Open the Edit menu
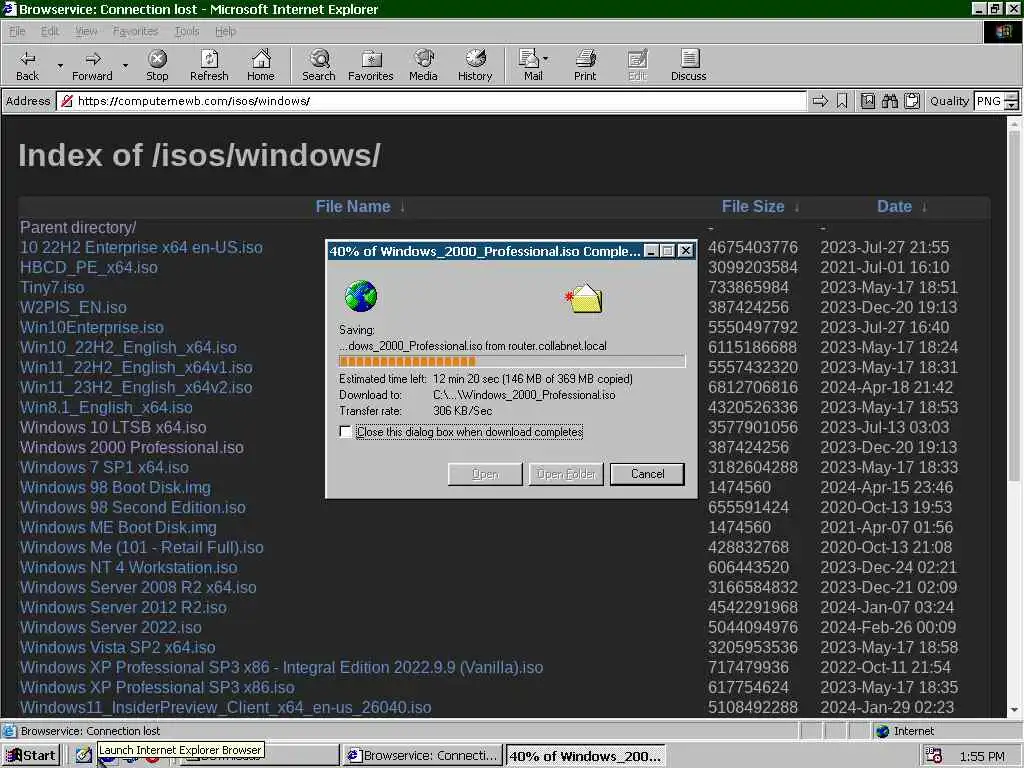 [x=50, y=31]
